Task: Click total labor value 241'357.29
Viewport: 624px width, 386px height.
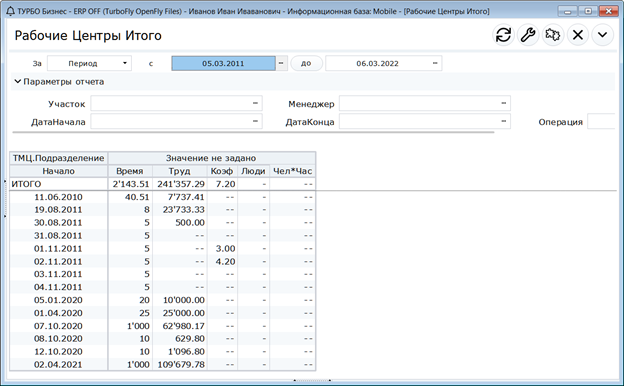Action: point(181,184)
